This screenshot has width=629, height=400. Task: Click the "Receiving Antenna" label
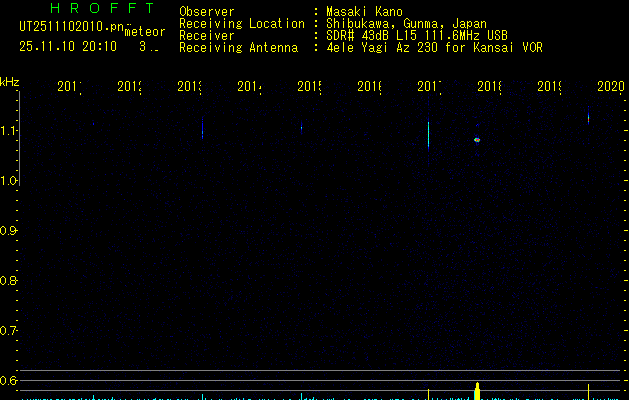pyautogui.click(x=239, y=48)
